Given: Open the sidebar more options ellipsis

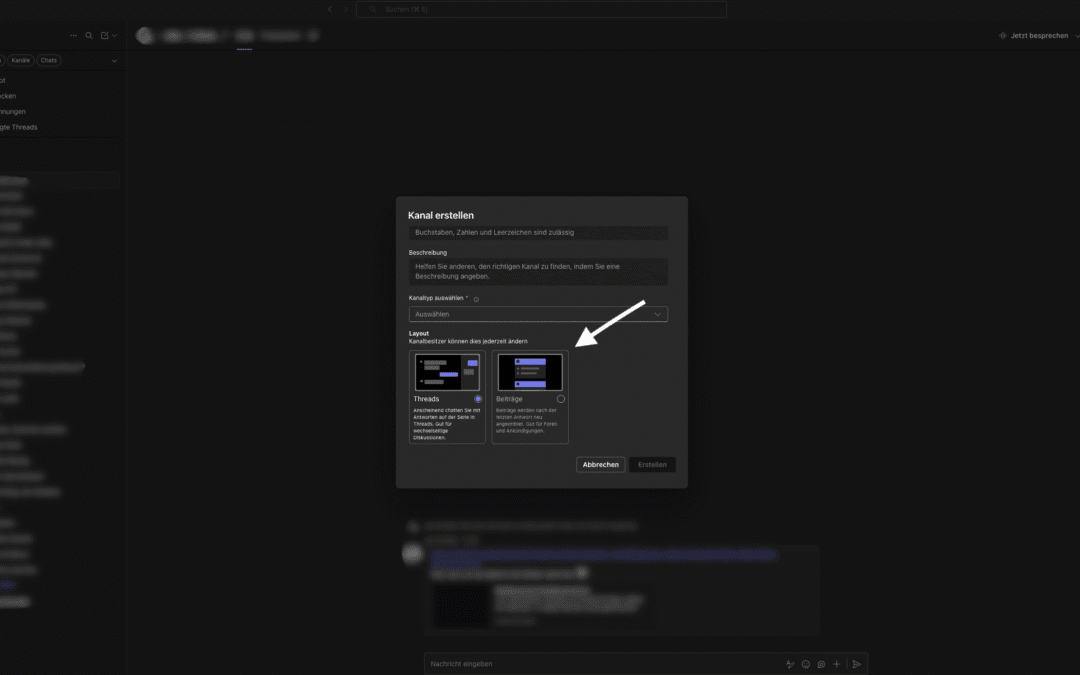Looking at the screenshot, I should point(75,34).
